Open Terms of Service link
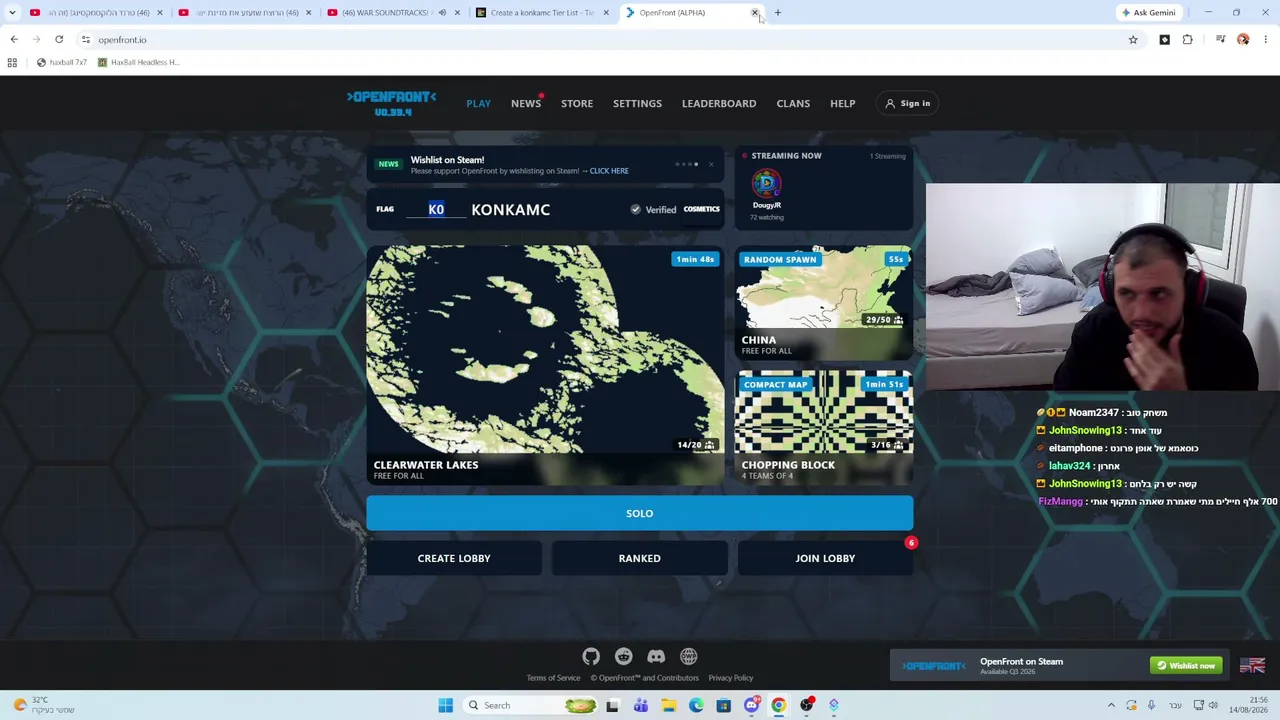The image size is (1280, 720). pos(553,678)
